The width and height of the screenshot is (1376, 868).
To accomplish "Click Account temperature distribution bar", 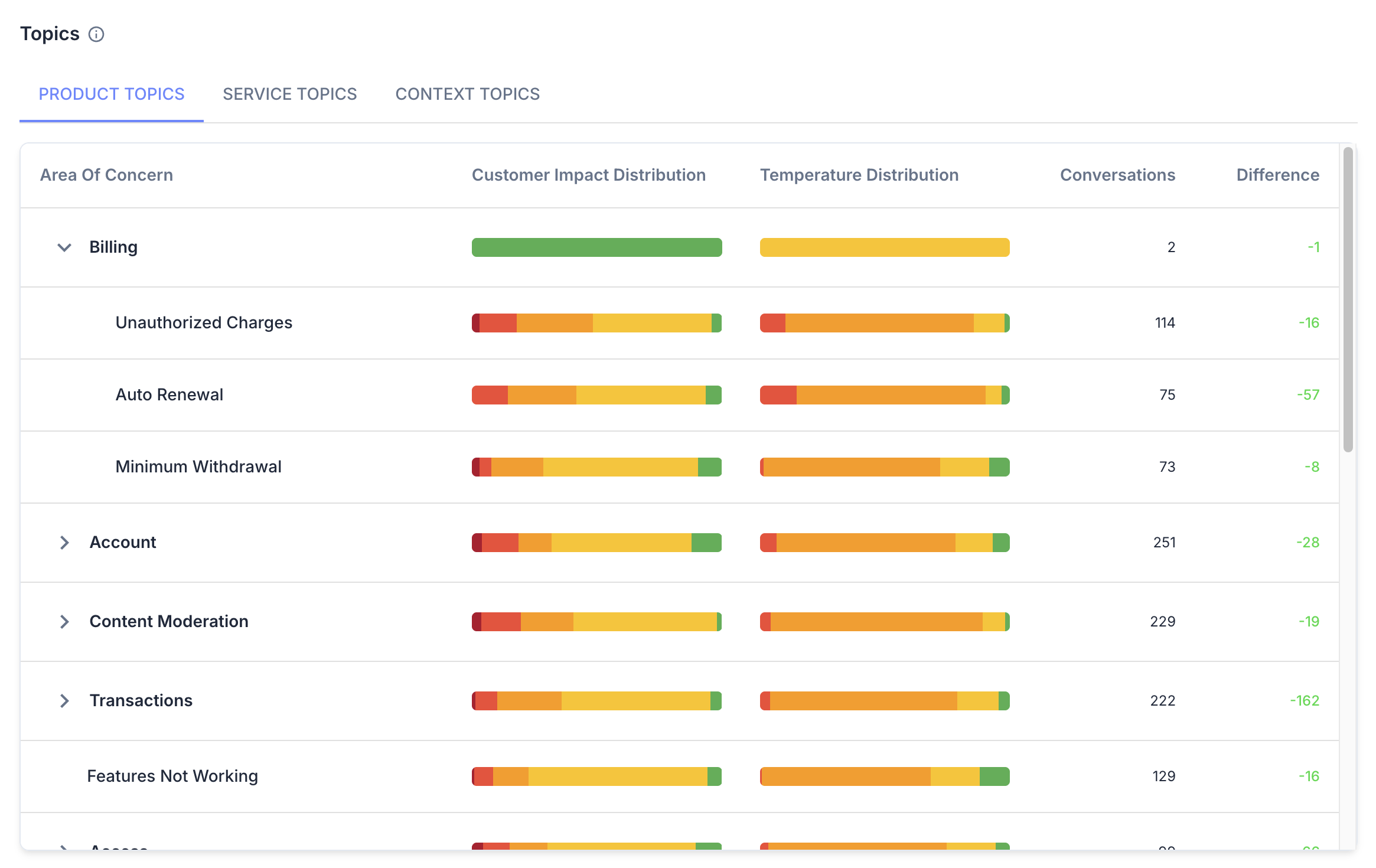I will coord(885,543).
